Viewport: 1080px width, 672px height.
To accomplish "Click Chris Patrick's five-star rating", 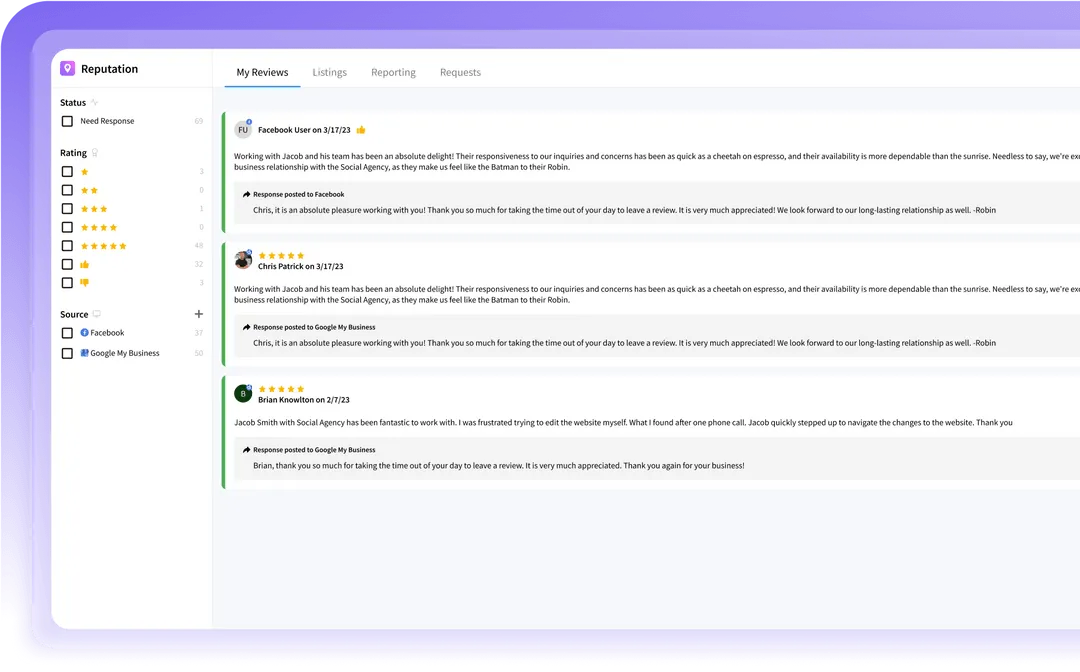I will pos(281,255).
